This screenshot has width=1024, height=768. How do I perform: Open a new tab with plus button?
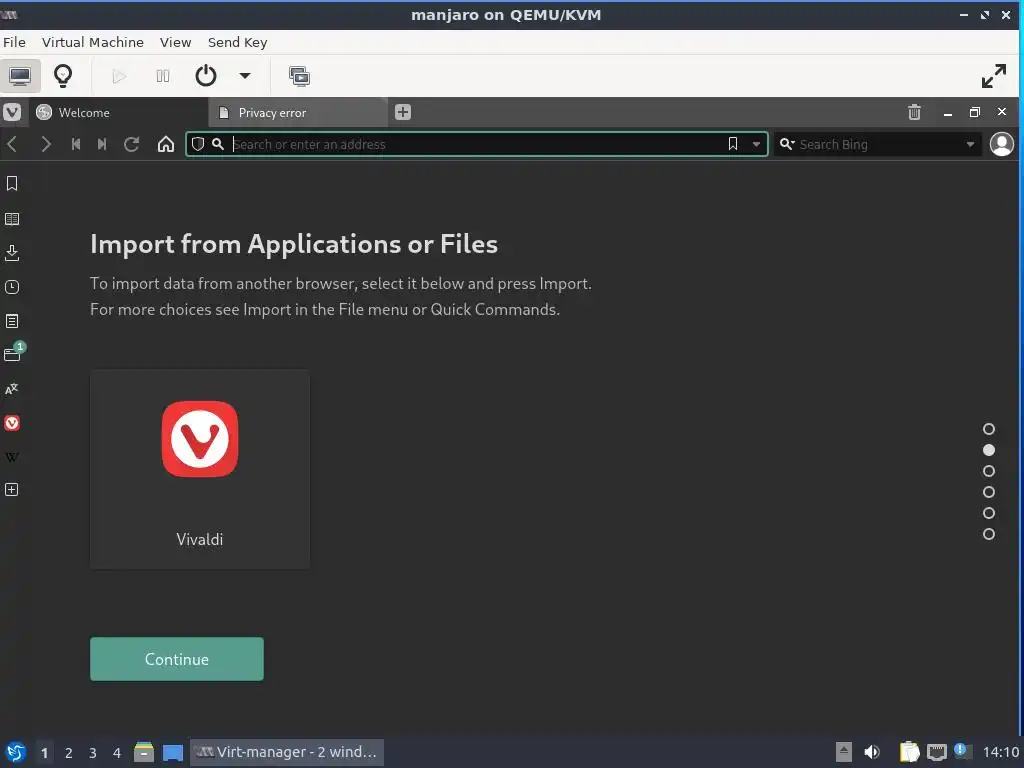click(403, 112)
